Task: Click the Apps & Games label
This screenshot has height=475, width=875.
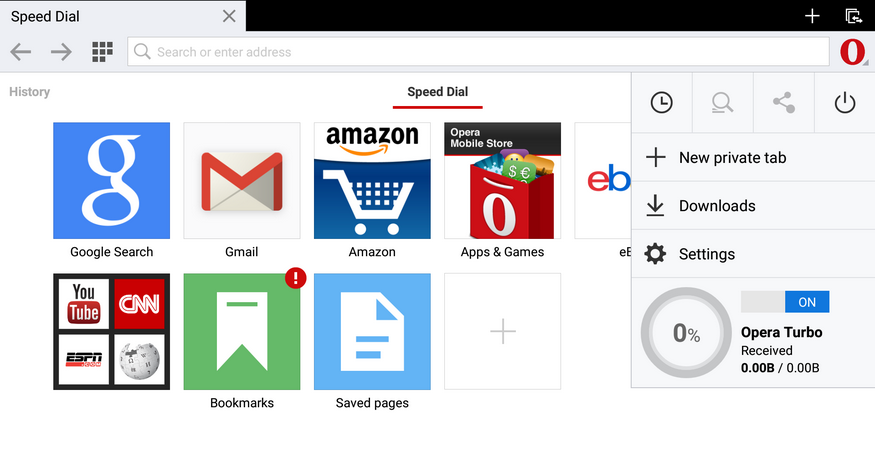Action: 502,252
